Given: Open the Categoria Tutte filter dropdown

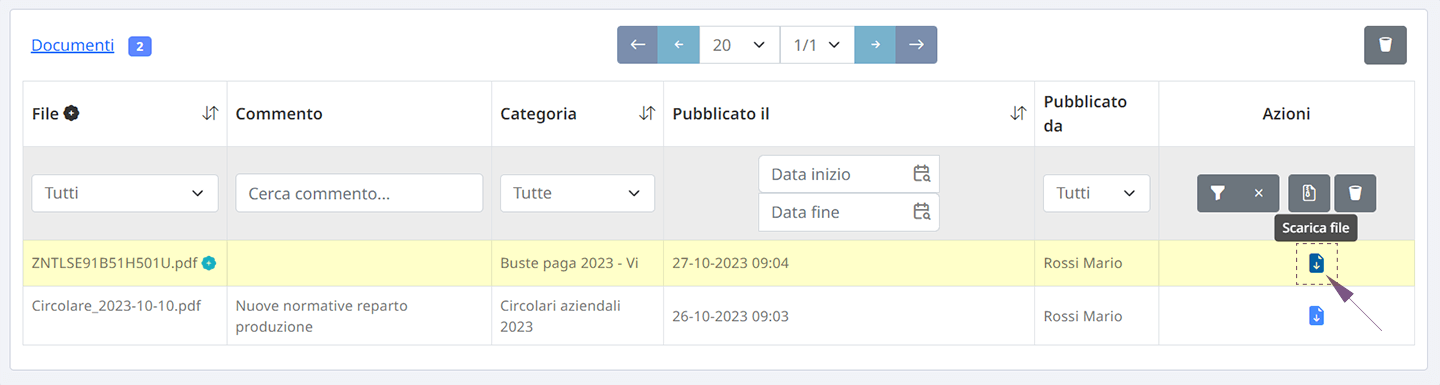Looking at the screenshot, I should point(577,193).
